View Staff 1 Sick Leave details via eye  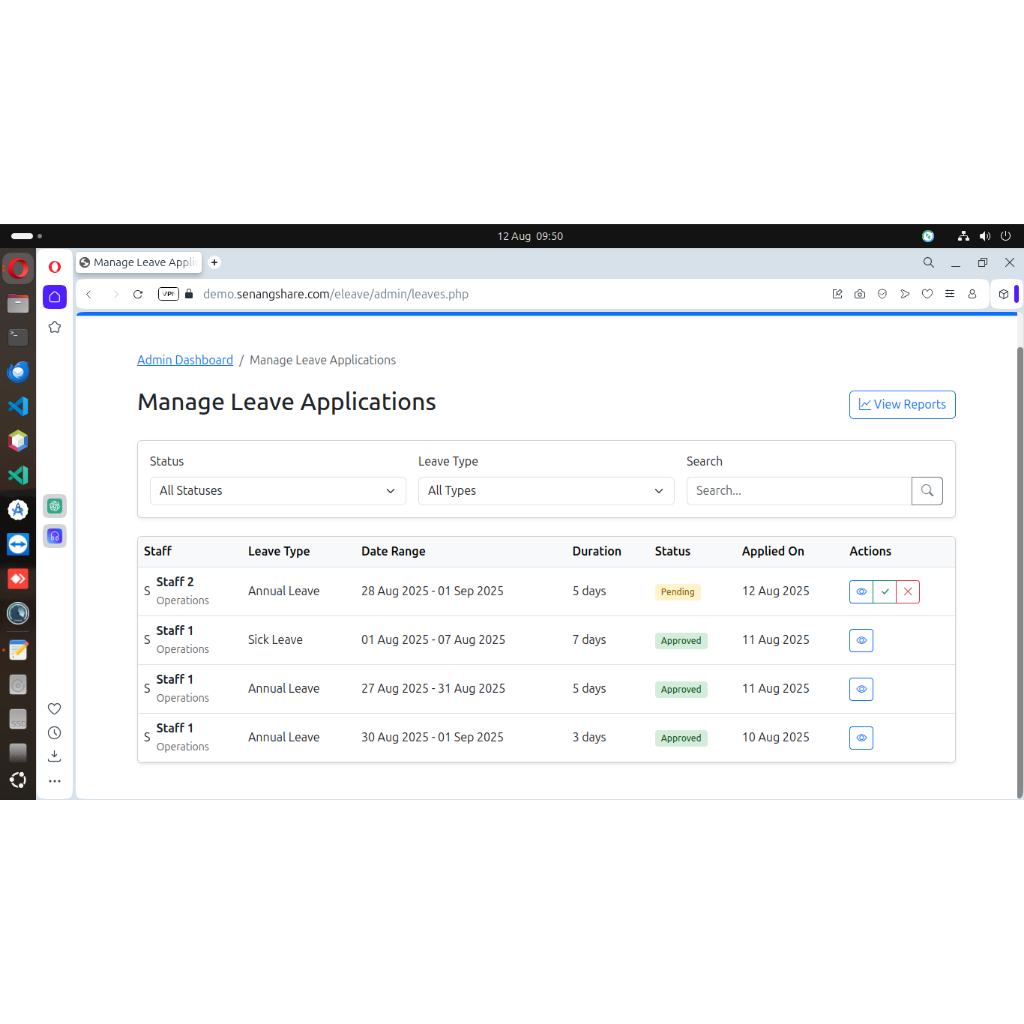pos(861,641)
